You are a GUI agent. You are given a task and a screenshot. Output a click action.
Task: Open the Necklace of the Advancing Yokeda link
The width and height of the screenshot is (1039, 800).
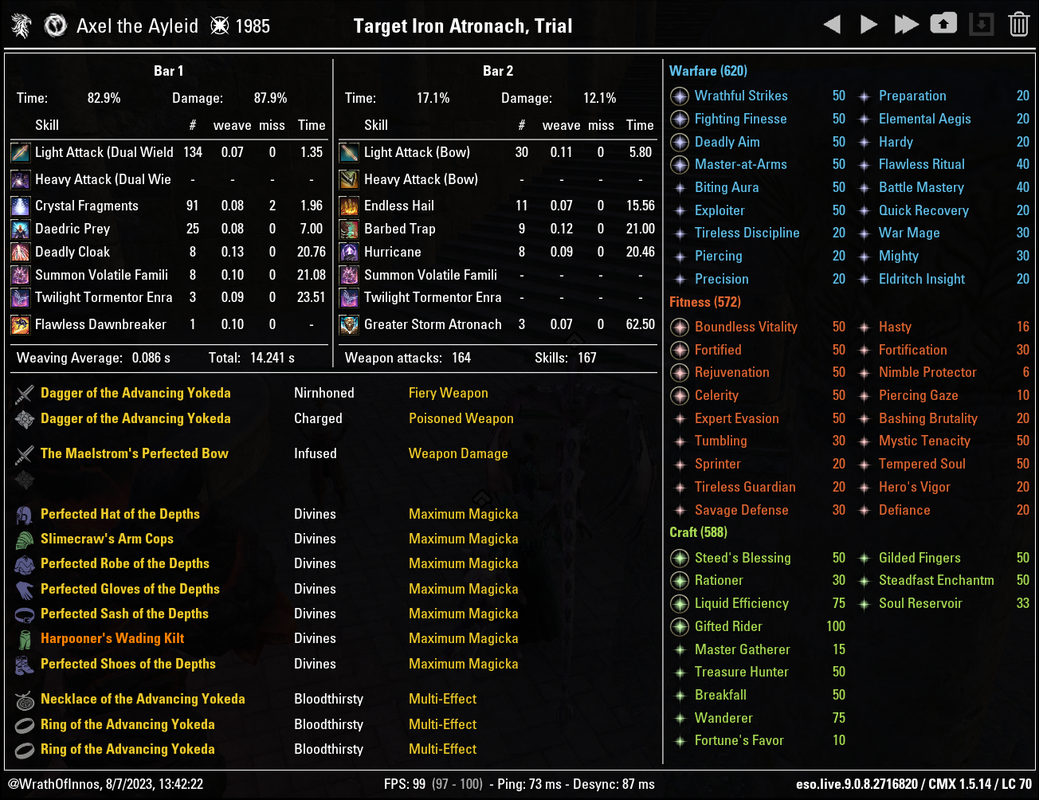[142, 699]
